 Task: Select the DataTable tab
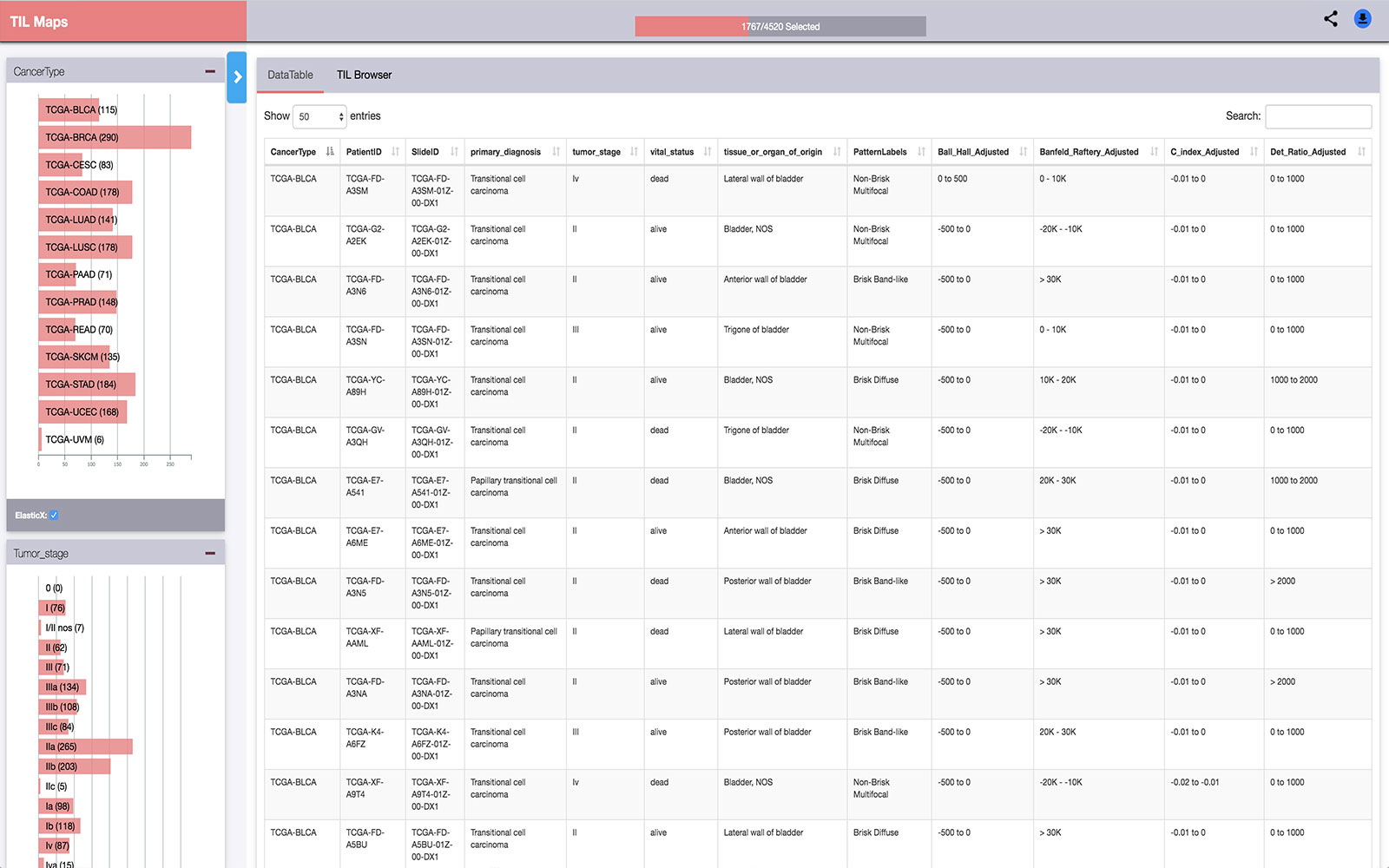tap(290, 76)
